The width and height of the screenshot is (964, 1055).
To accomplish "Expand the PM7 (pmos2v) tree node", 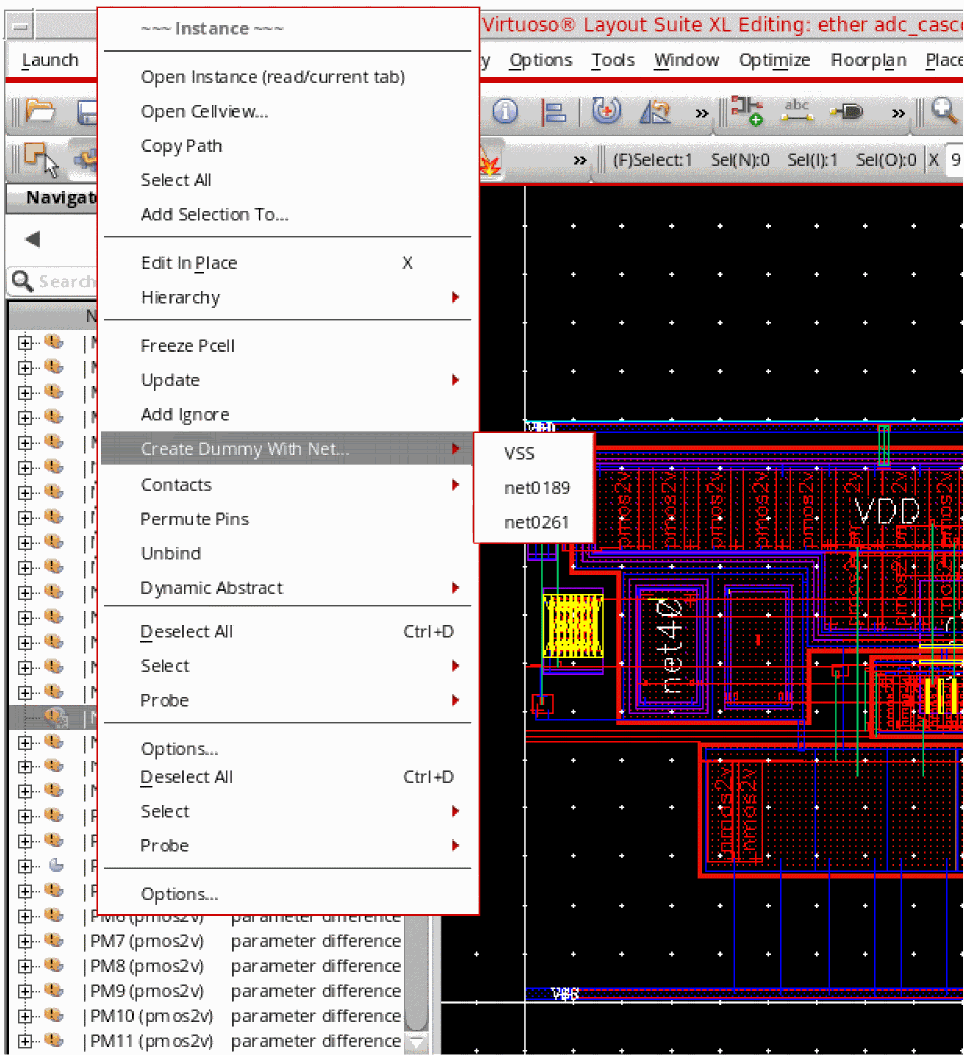I will pyautogui.click(x=25, y=941).
